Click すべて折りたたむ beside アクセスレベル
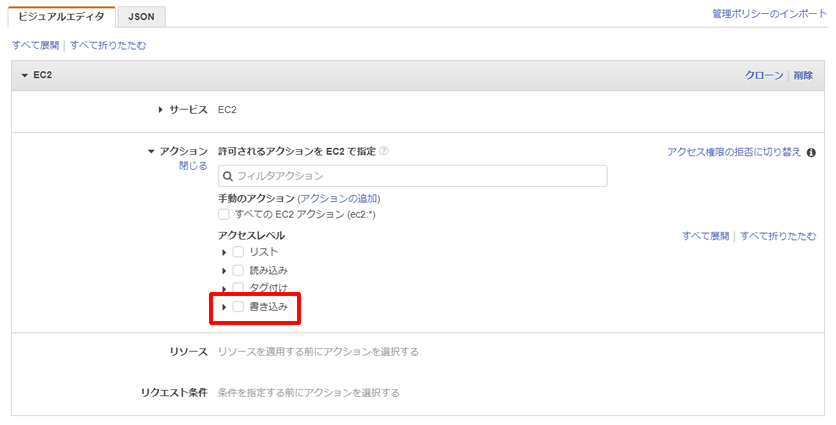Screen dimensions: 836x425 (778, 236)
